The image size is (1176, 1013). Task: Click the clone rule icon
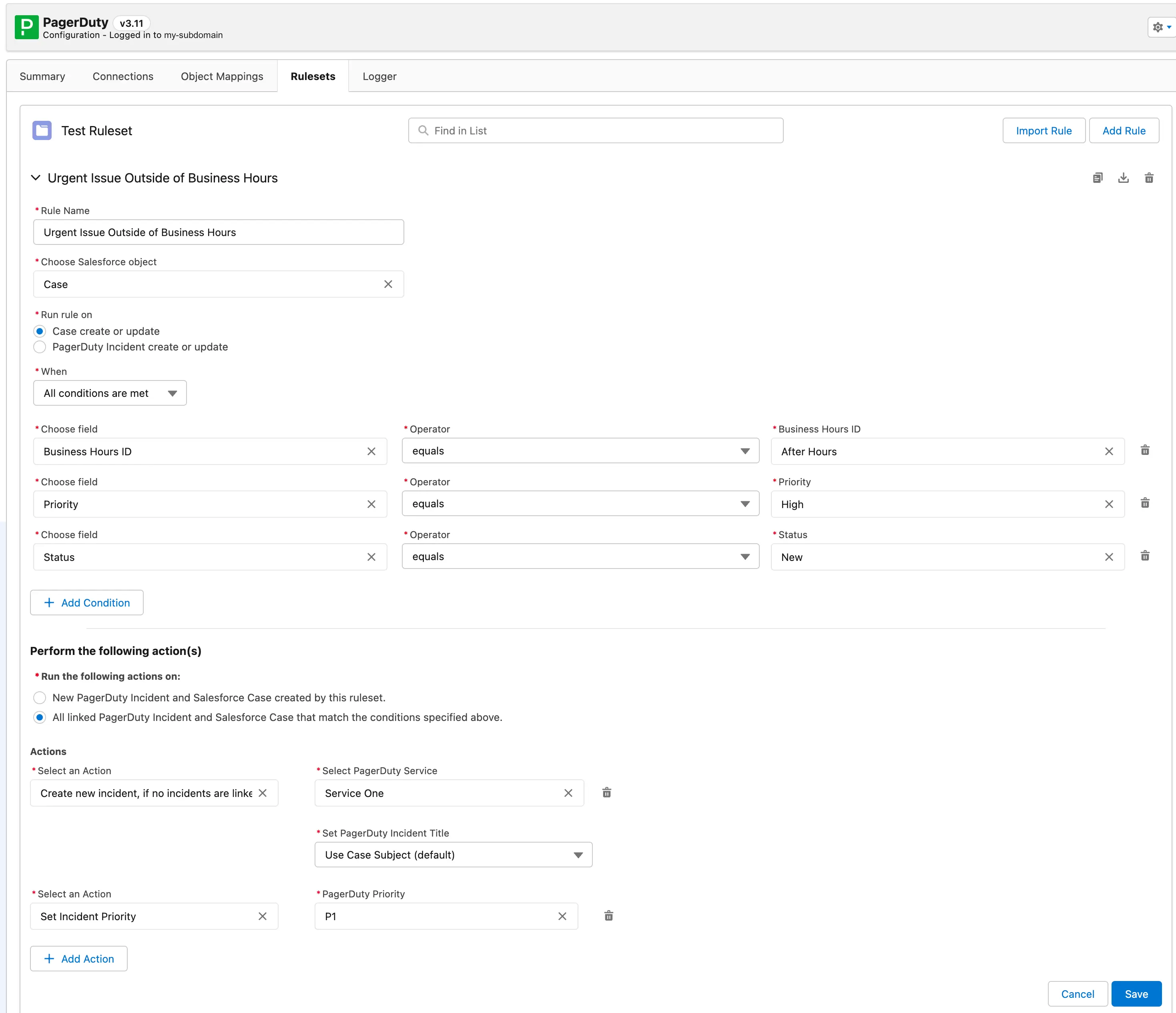click(1098, 178)
